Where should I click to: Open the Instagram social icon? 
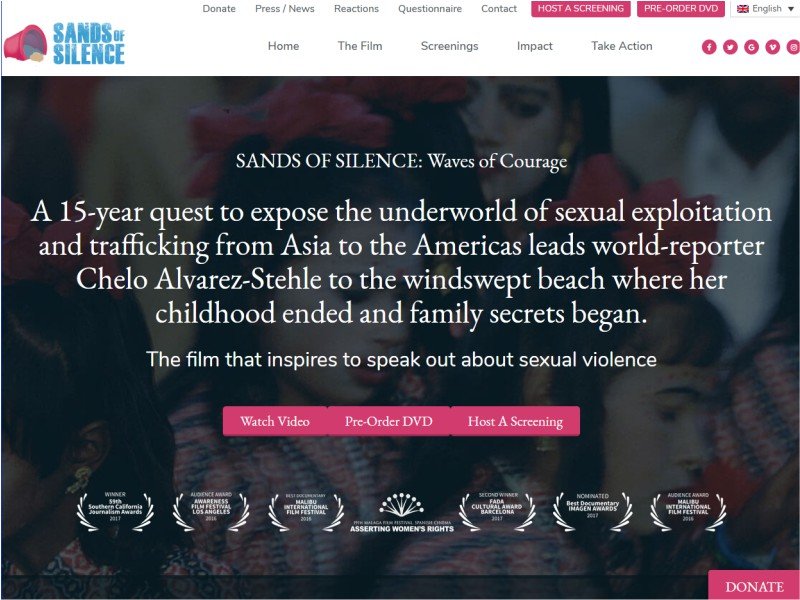(793, 47)
